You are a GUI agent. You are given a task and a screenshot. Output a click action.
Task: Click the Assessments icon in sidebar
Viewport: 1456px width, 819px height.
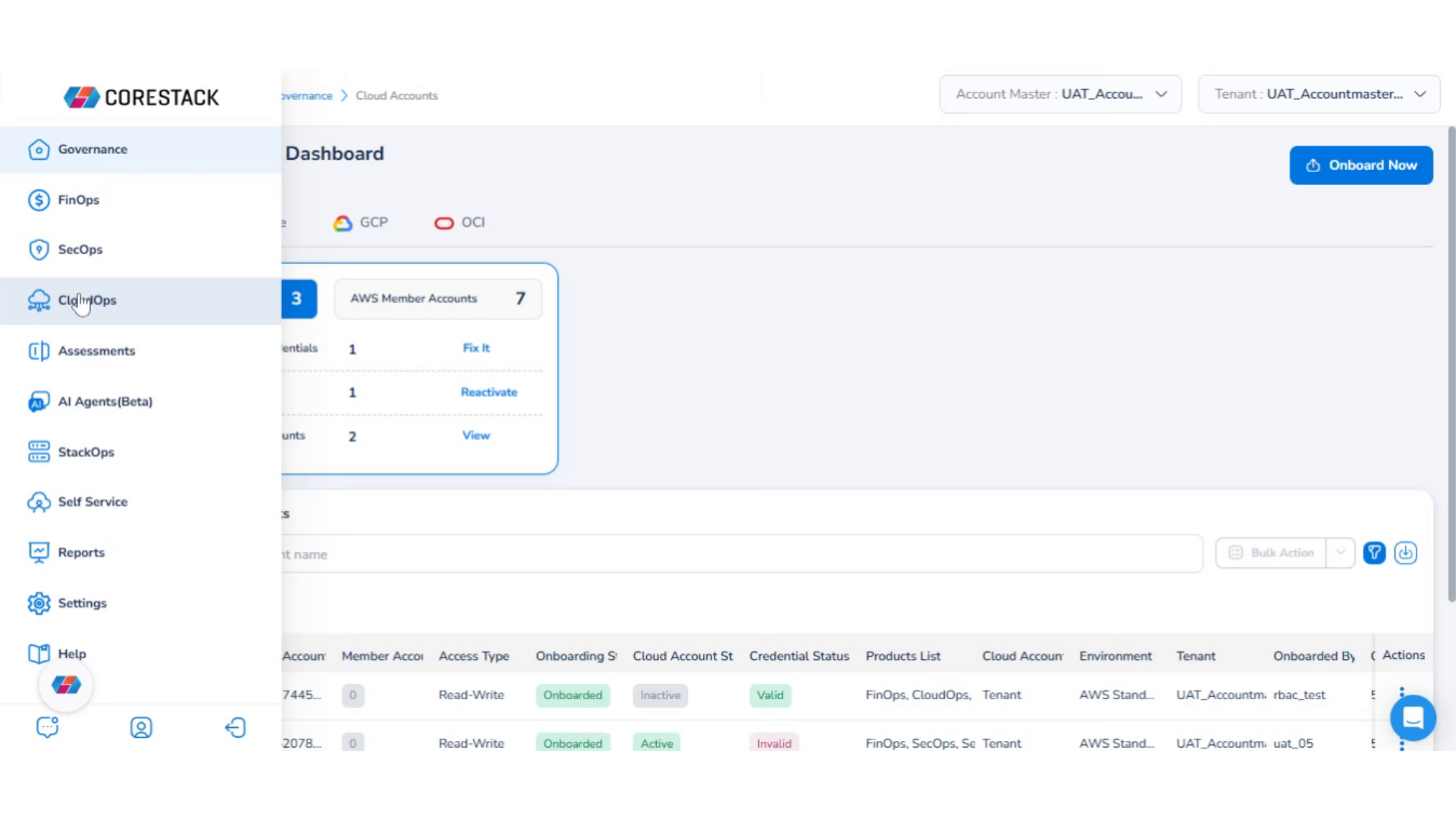(39, 351)
